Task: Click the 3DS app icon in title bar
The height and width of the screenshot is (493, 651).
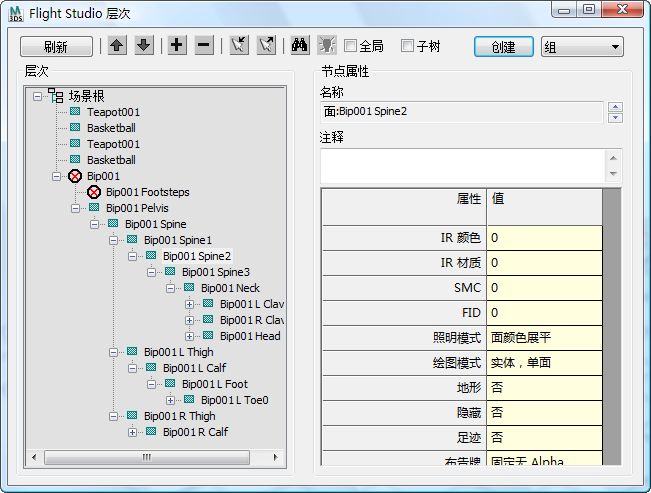Action: click(16, 14)
